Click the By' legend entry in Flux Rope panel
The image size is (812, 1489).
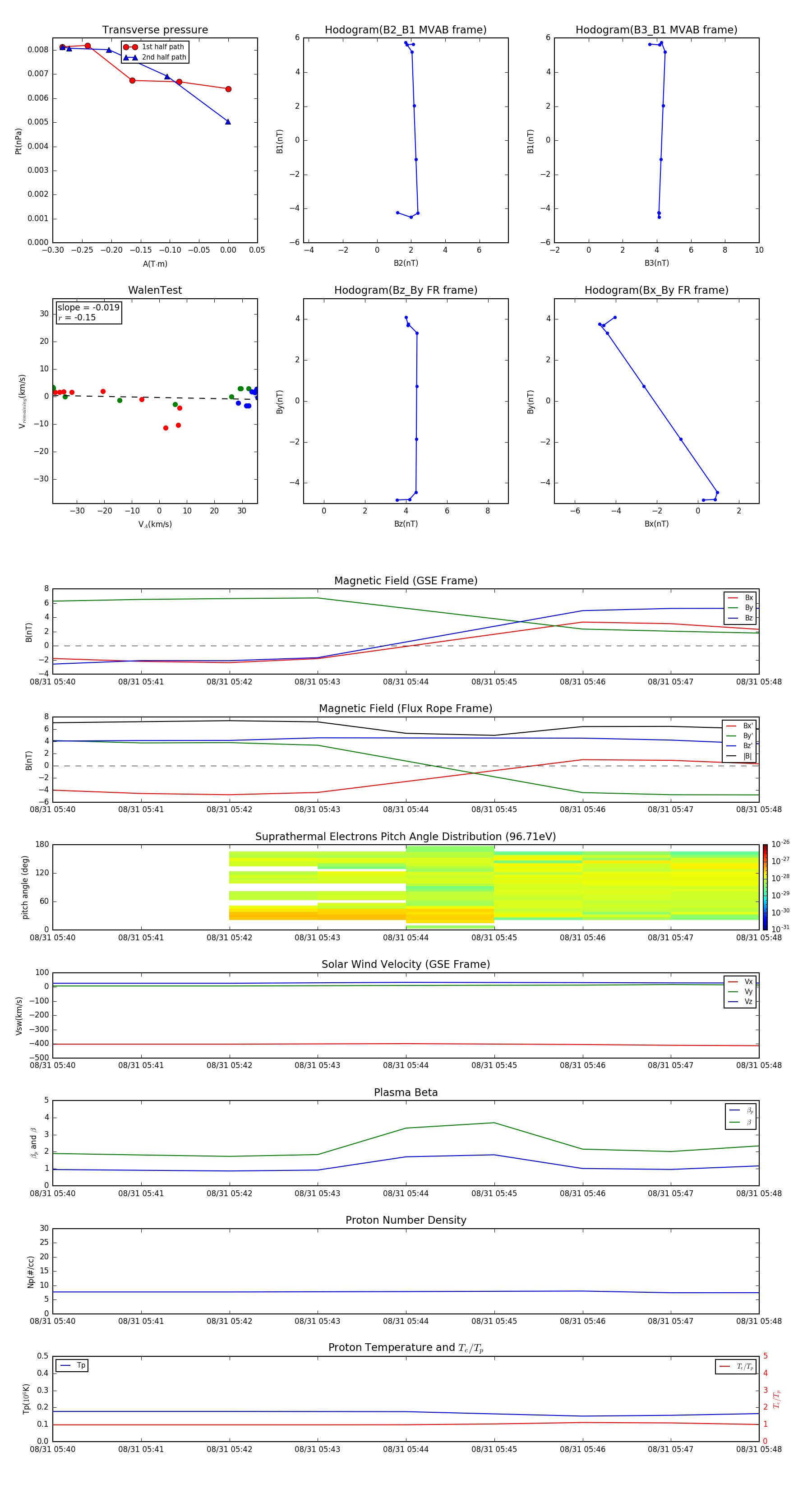pyautogui.click(x=740, y=736)
